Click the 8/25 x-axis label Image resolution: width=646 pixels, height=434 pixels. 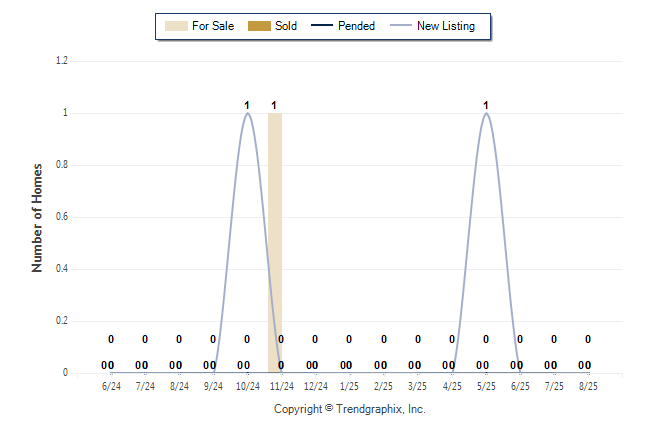(x=588, y=386)
